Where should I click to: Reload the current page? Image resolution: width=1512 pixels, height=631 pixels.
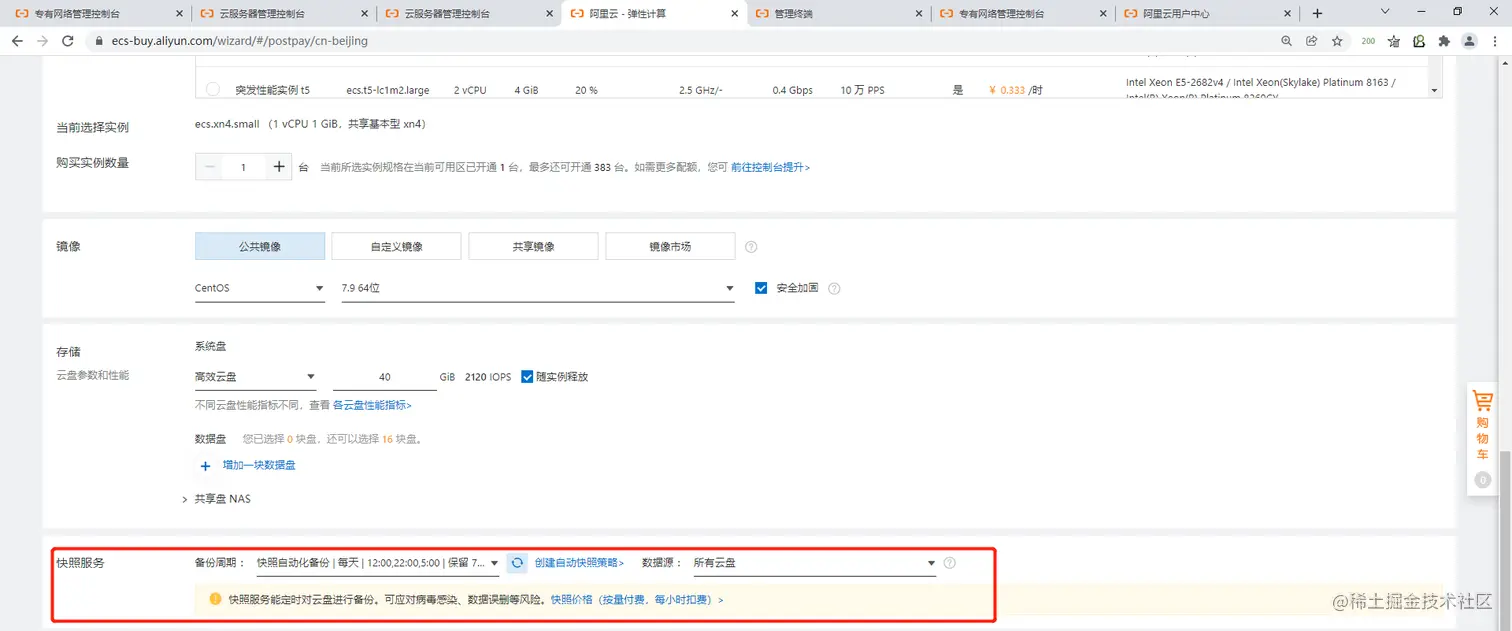68,41
